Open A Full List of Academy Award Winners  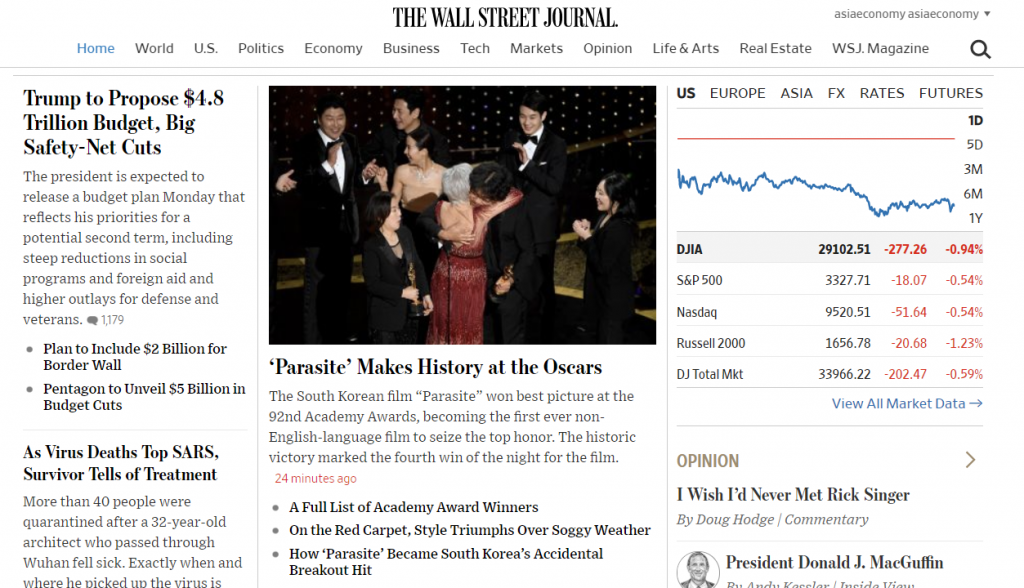pos(413,507)
